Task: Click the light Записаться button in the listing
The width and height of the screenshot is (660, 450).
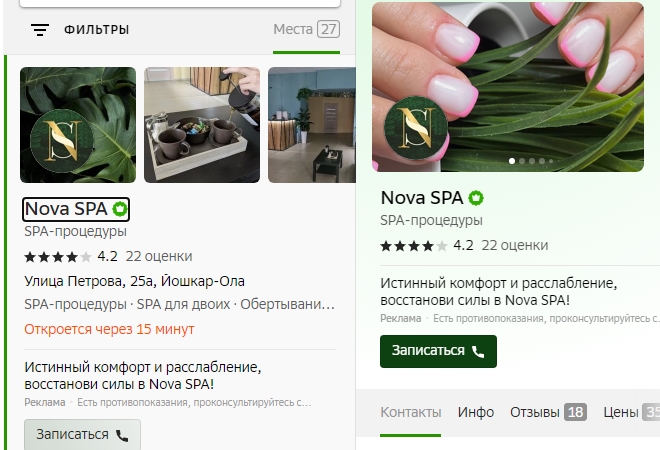Action: [x=82, y=435]
